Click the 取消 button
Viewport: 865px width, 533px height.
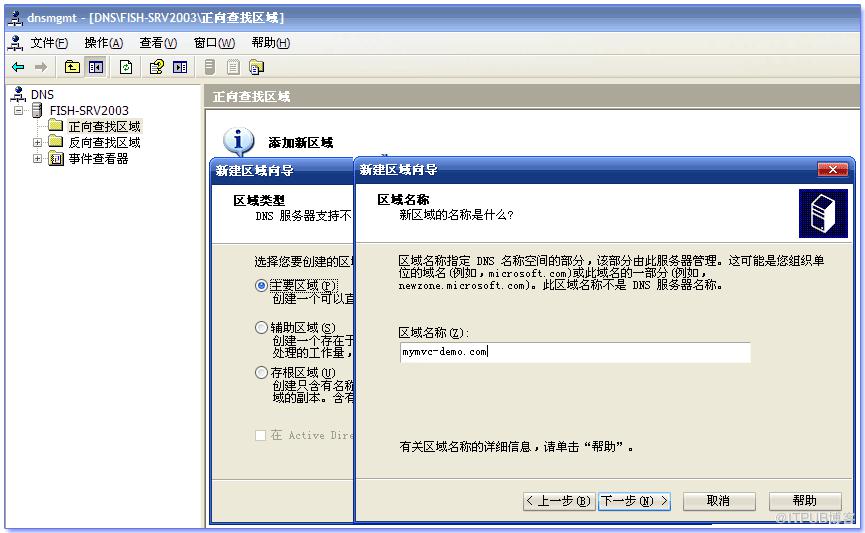pyautogui.click(x=719, y=501)
